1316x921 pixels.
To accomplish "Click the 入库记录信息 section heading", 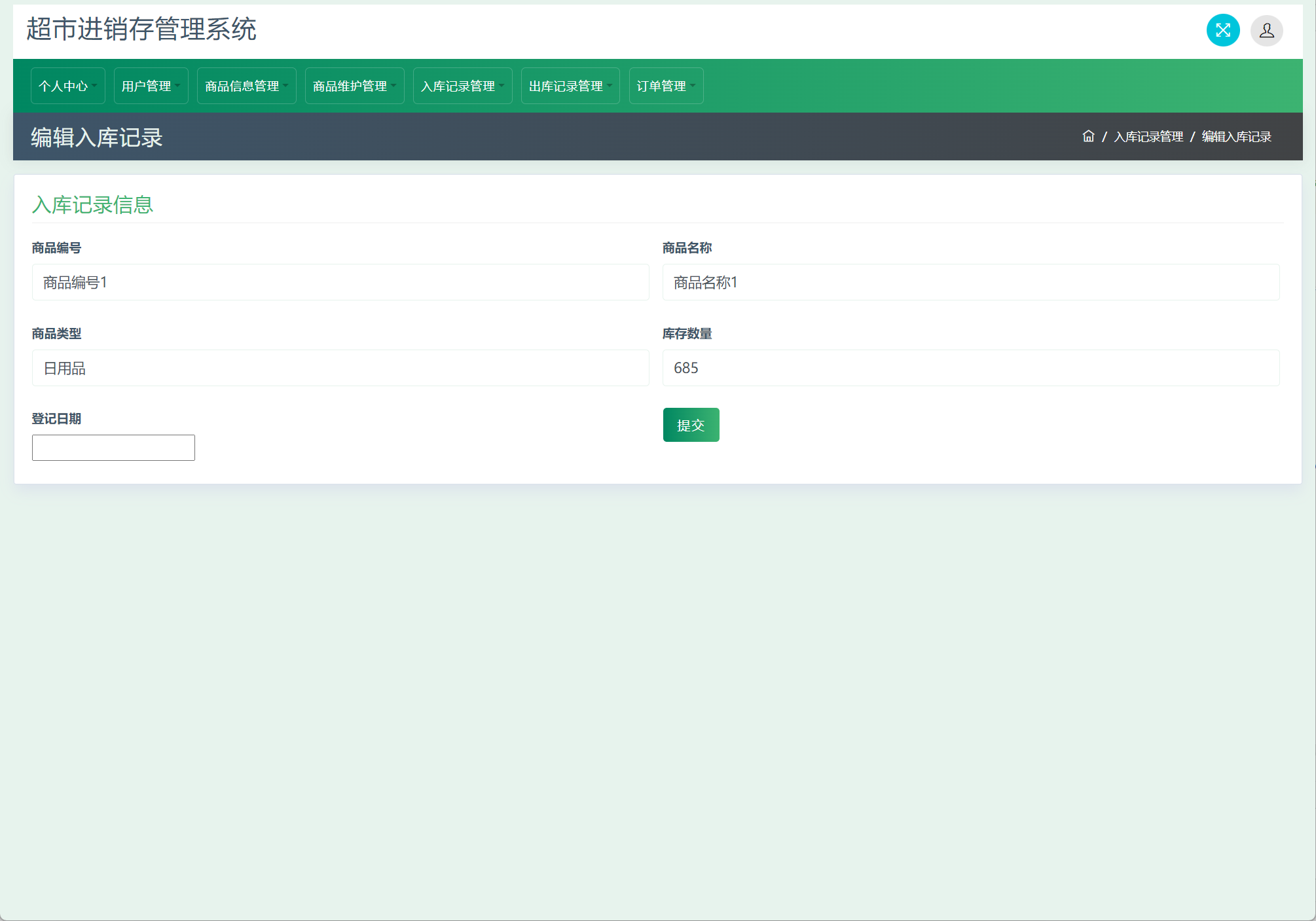I will (x=92, y=205).
